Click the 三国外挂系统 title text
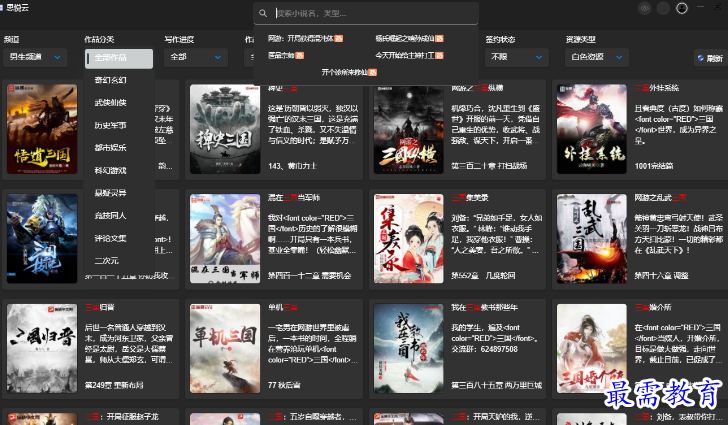The height and width of the screenshot is (425, 728). [656, 88]
